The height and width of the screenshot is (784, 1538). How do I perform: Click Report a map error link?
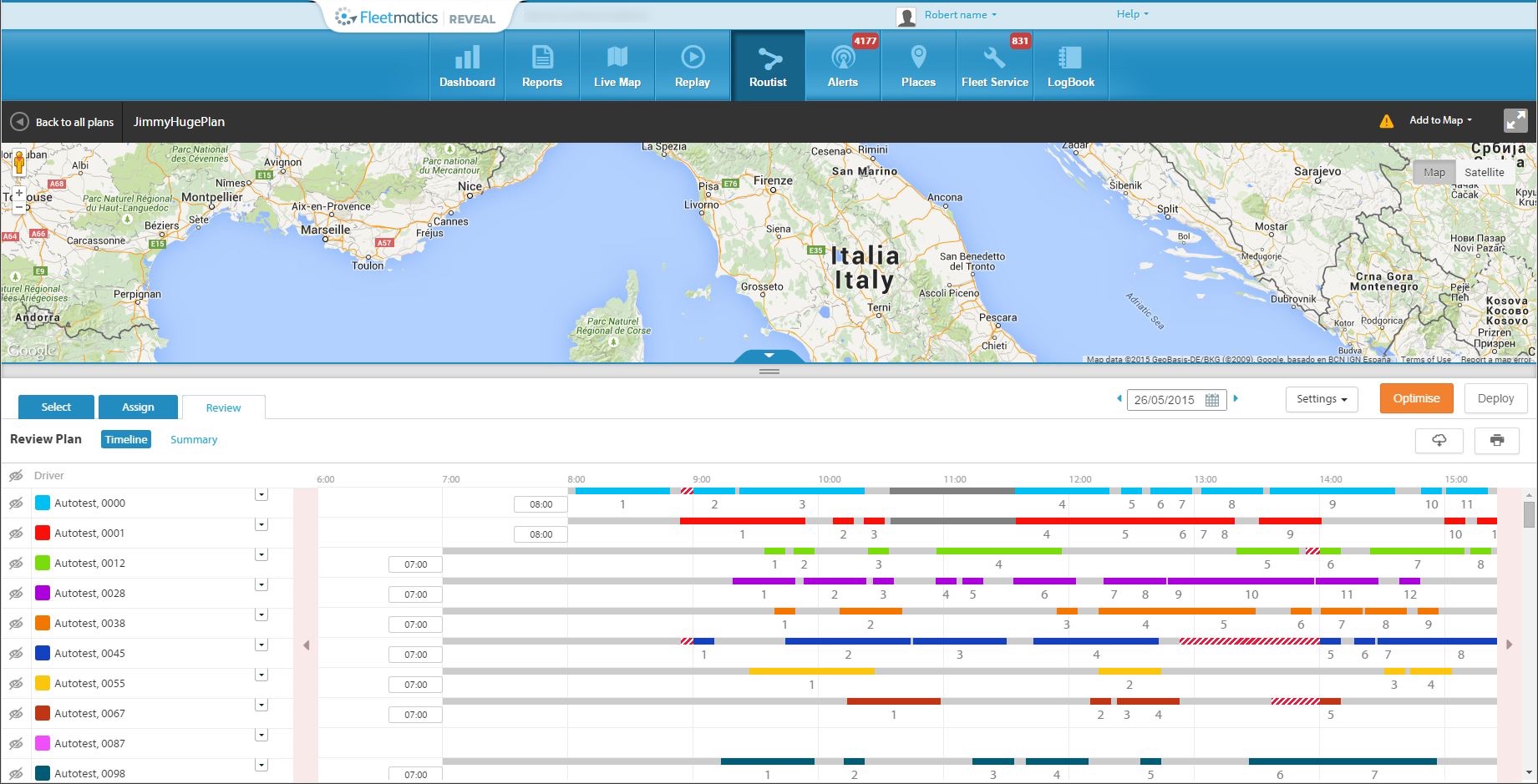click(1496, 360)
